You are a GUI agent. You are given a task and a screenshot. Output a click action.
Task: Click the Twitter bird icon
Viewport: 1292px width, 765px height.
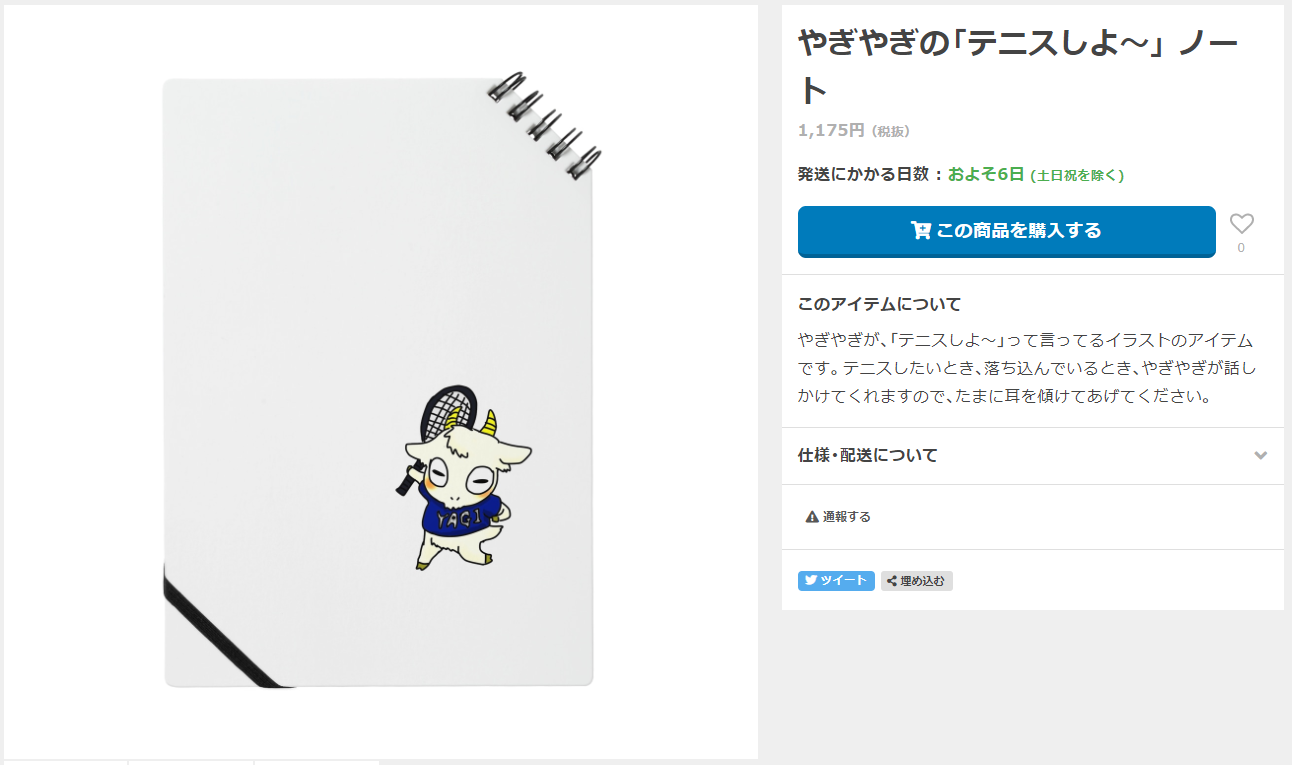[x=809, y=581]
